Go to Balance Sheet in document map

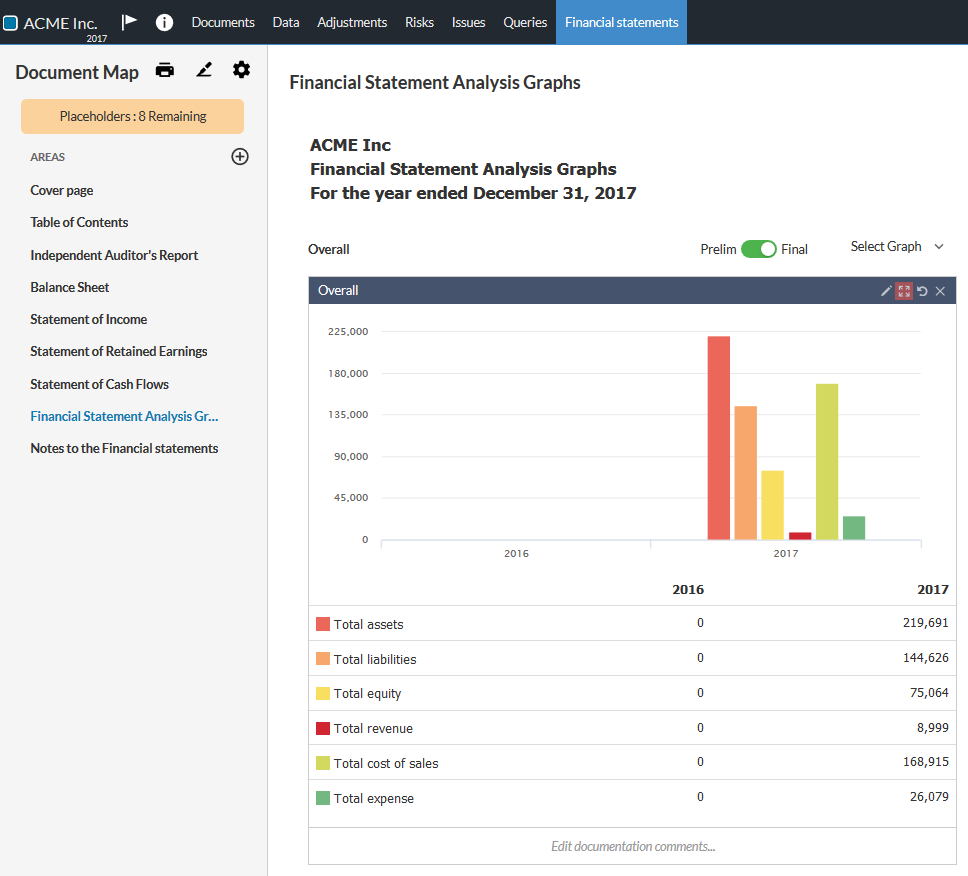[70, 287]
